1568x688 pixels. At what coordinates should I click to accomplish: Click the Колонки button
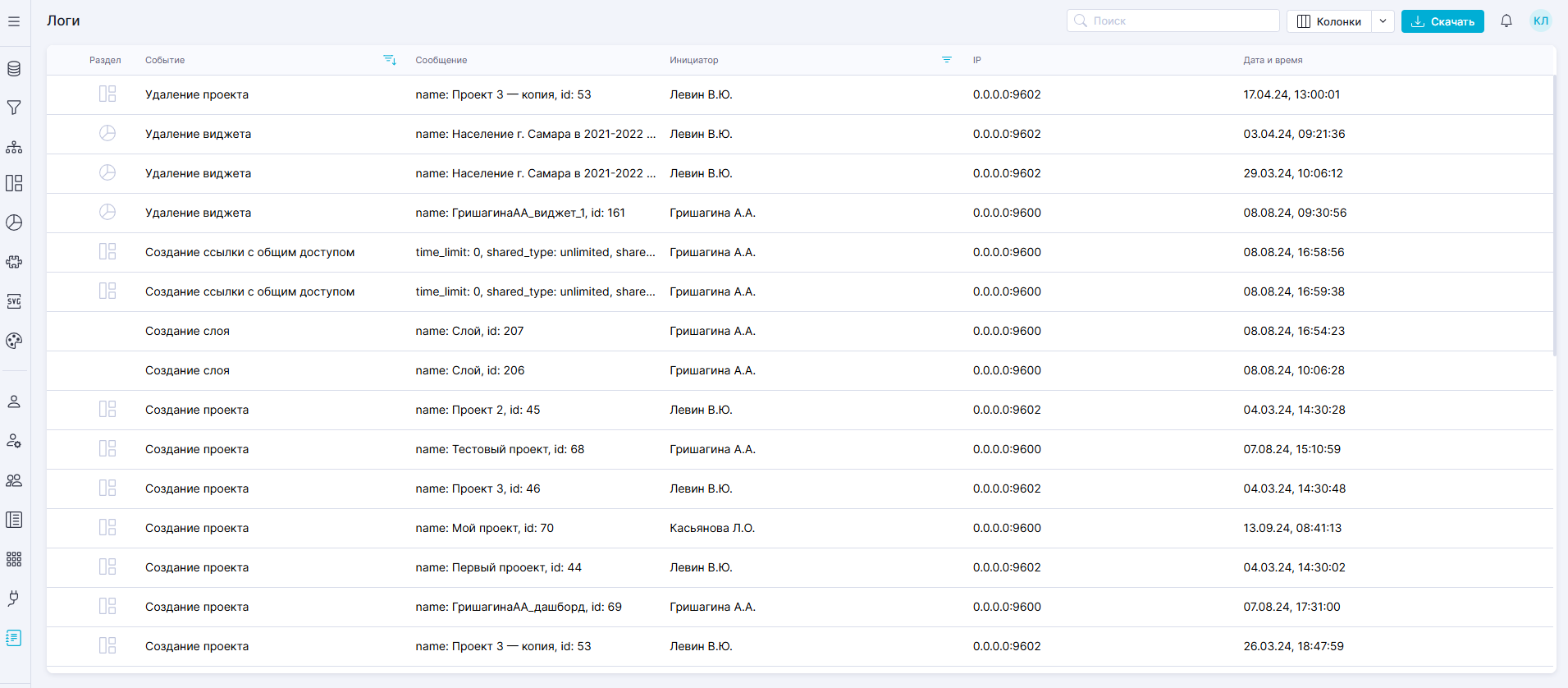[1329, 21]
